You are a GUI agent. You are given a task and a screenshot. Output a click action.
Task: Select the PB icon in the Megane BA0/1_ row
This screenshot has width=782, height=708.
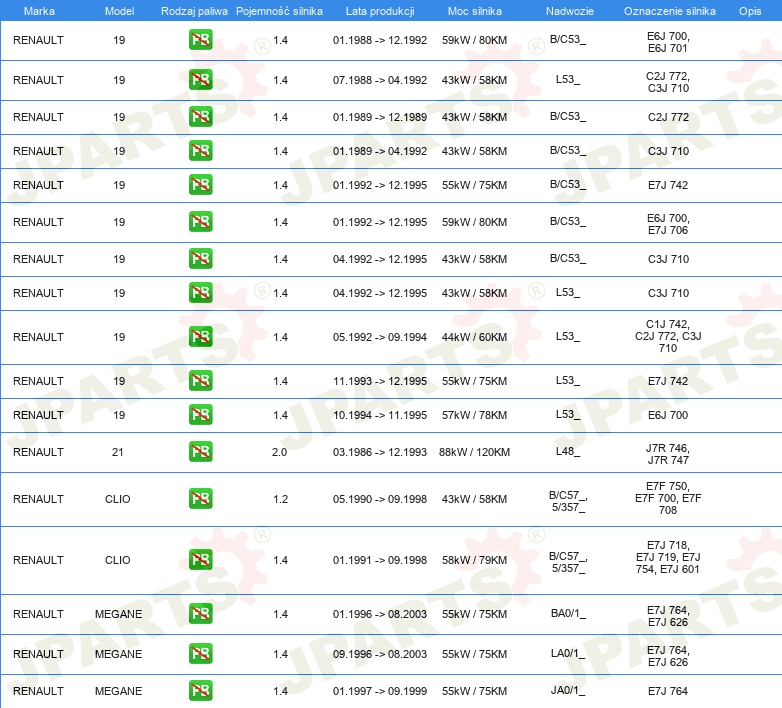click(x=200, y=613)
